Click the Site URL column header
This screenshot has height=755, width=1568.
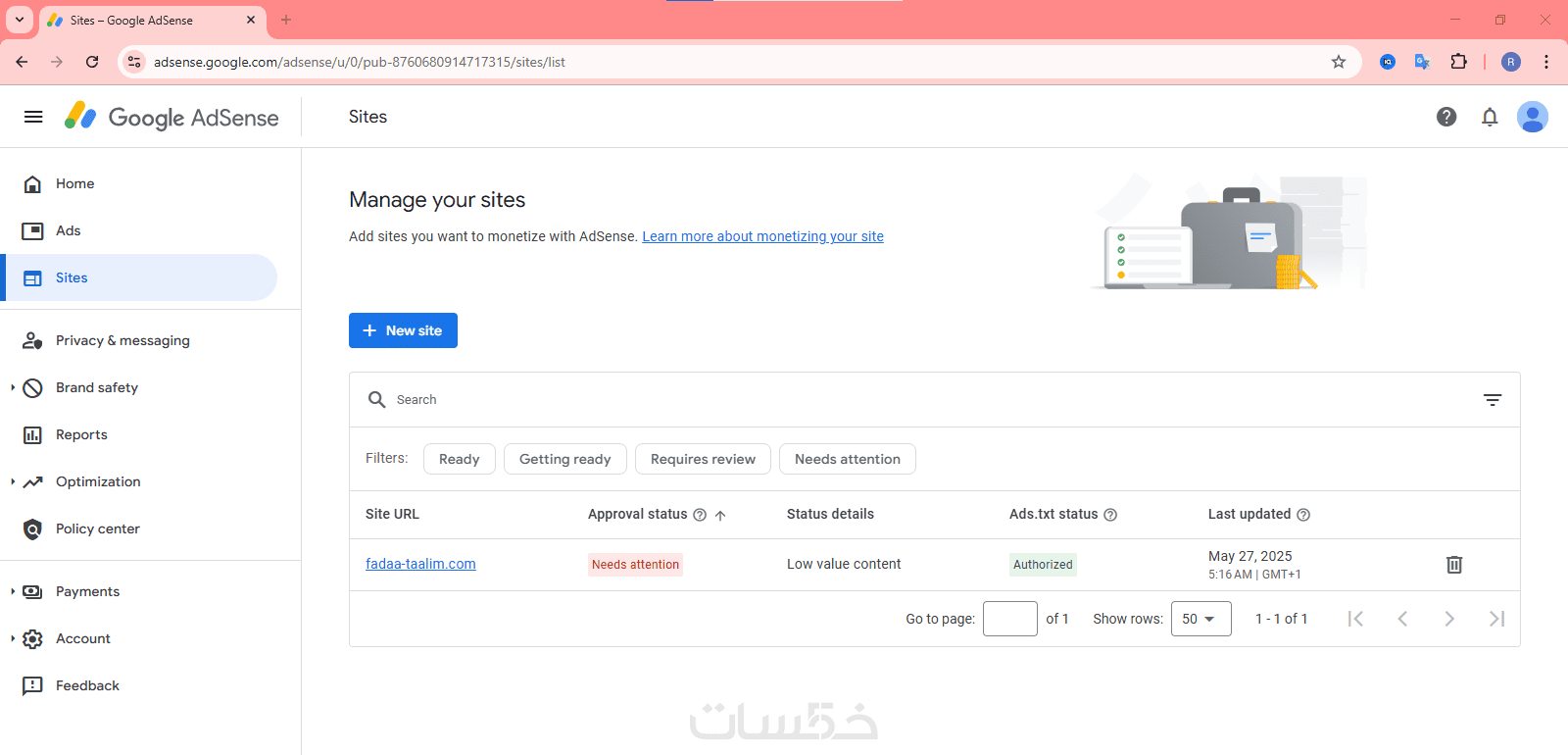[x=392, y=514]
